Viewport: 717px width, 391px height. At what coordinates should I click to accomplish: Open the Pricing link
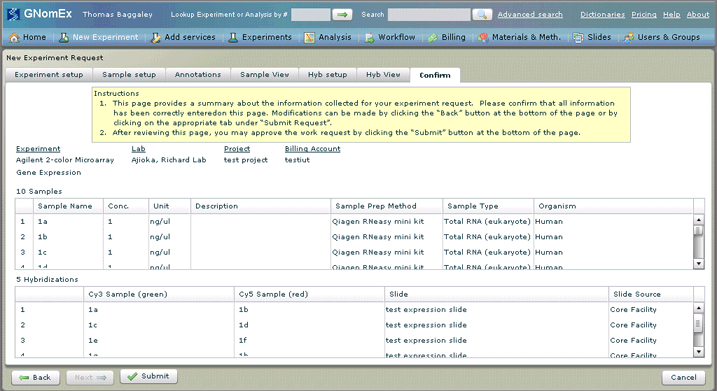[644, 15]
